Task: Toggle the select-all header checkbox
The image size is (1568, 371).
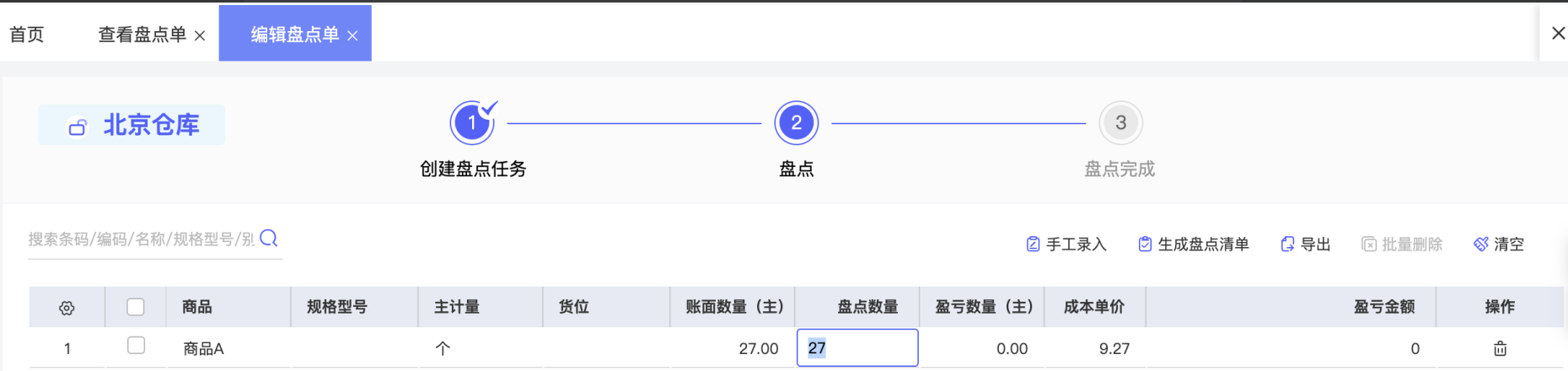Action: 136,307
